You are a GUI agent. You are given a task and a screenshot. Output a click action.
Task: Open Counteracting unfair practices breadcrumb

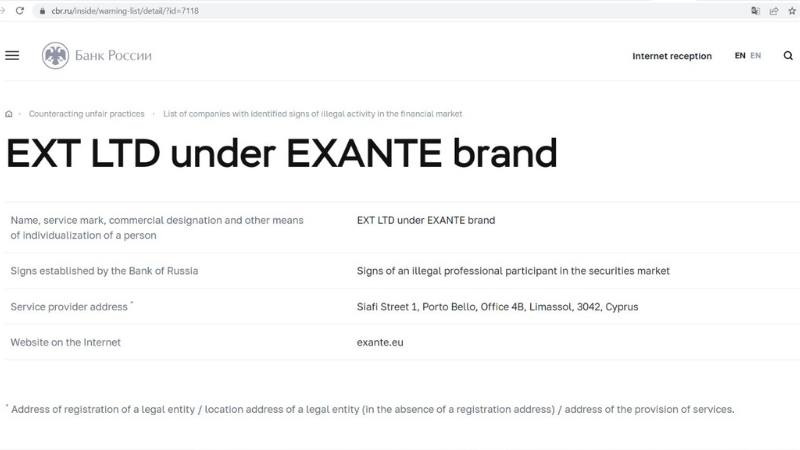coord(86,114)
